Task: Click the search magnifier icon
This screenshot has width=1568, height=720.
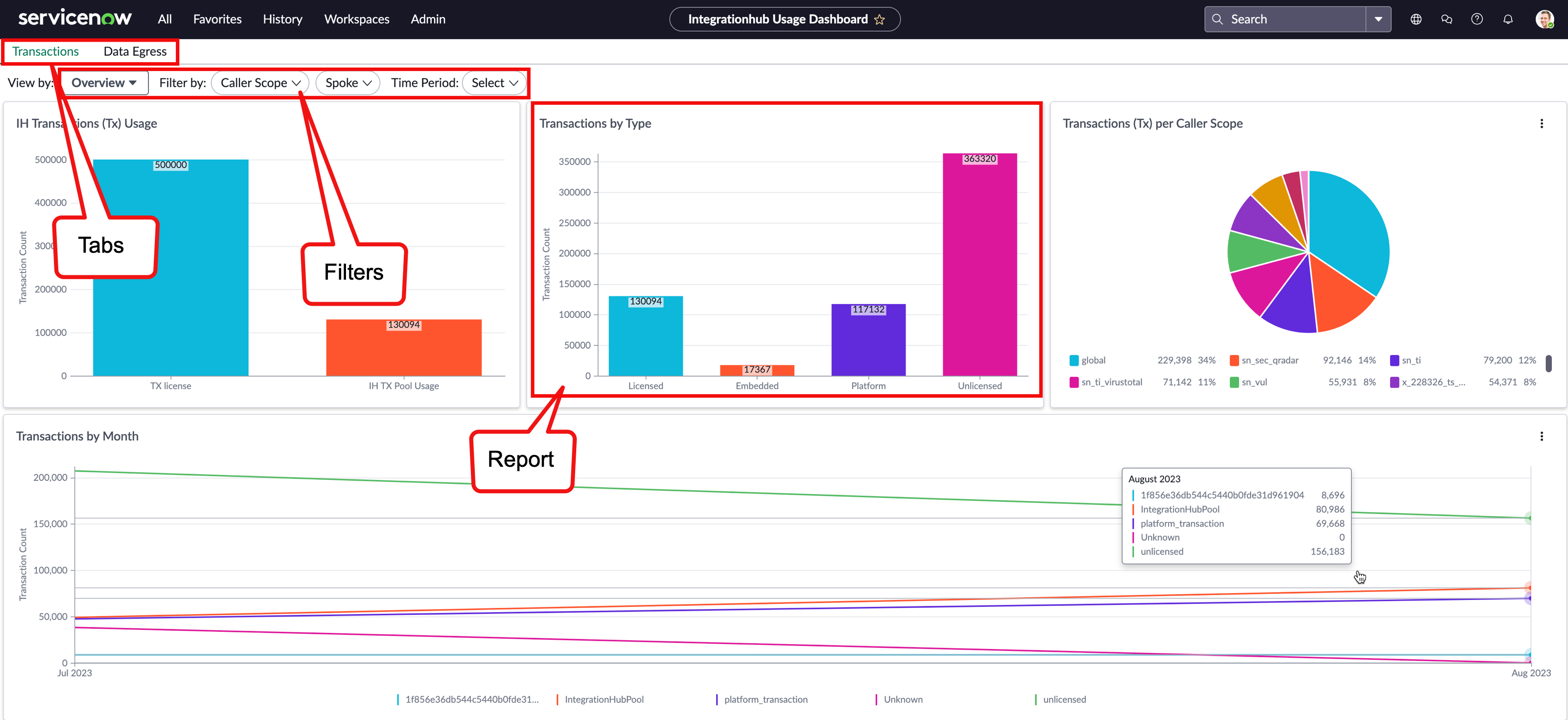Action: 1217,20
